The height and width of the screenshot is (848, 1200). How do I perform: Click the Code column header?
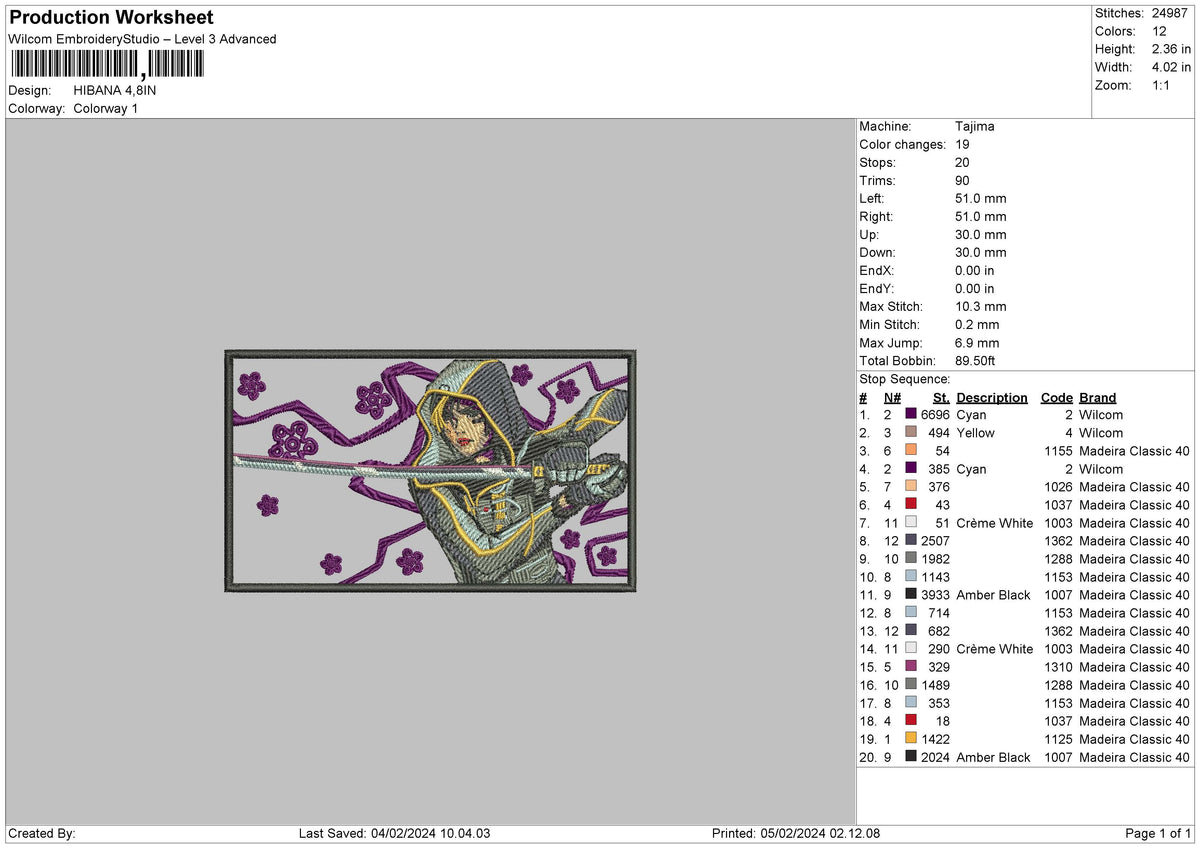[1055, 397]
